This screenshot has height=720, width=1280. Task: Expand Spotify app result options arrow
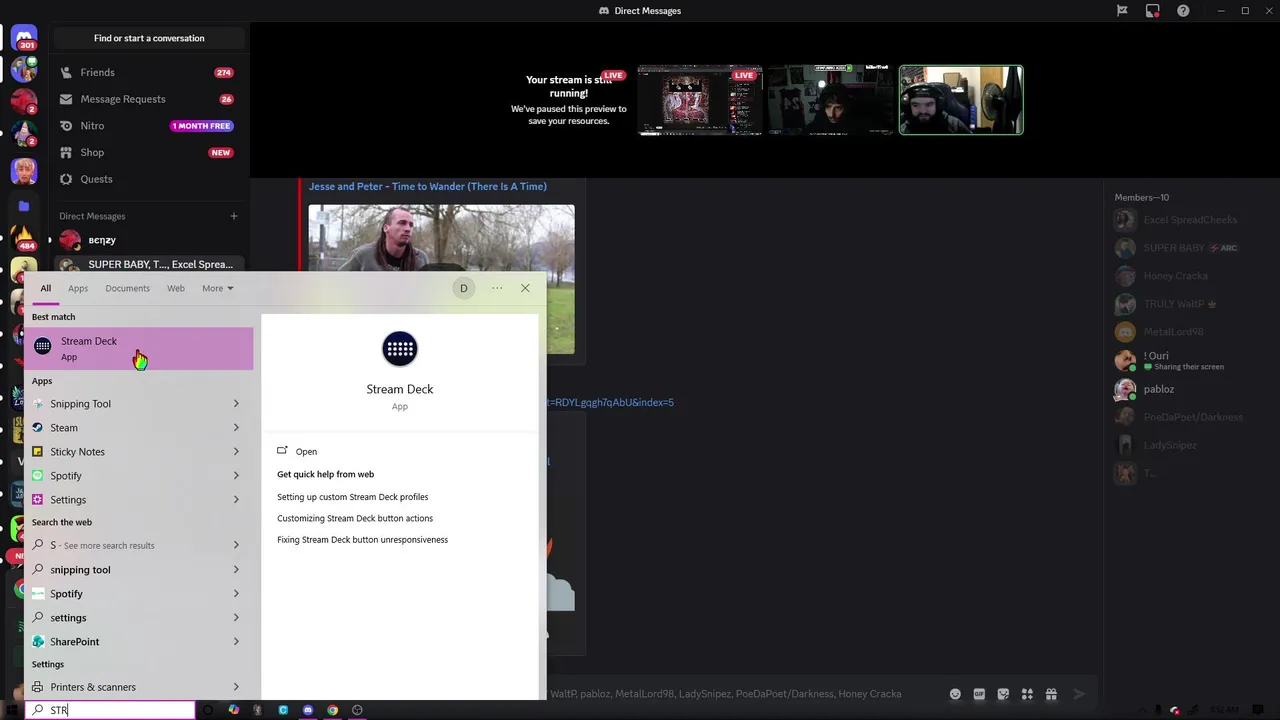236,476
